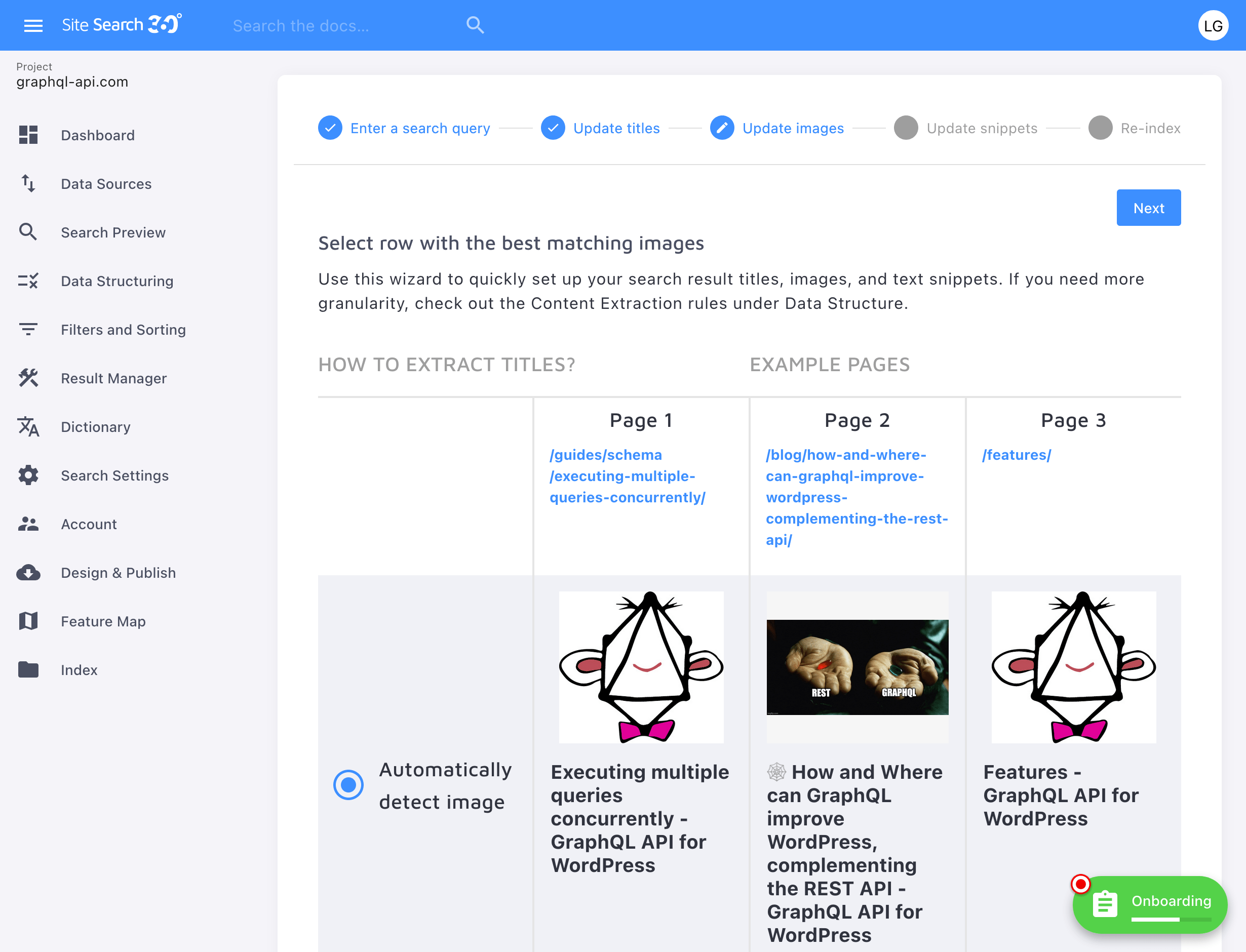Select Data Sources in the sidebar
1246x952 pixels.
[x=105, y=184]
